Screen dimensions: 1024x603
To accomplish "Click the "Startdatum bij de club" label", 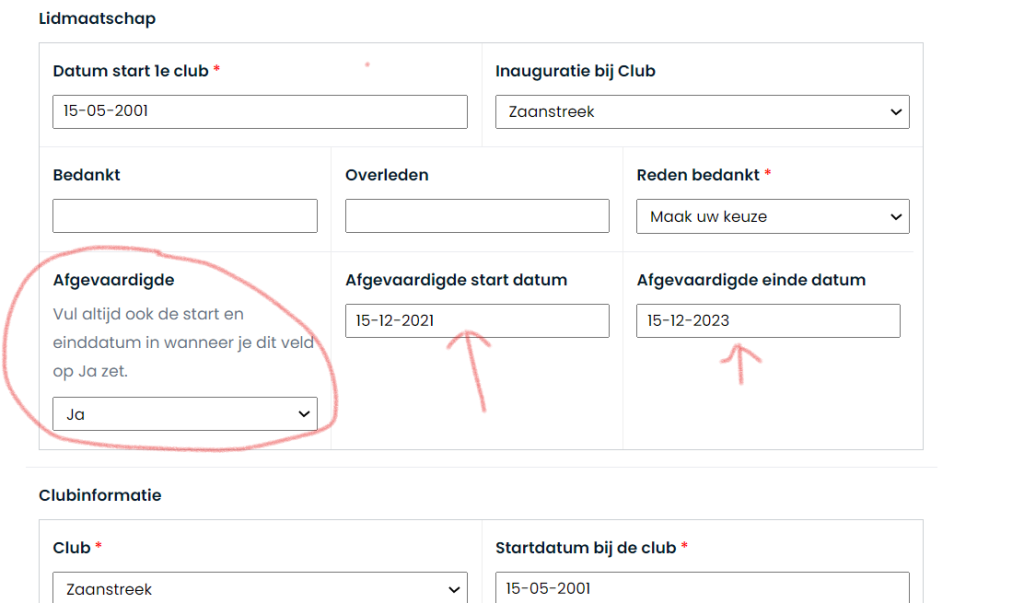I will click(586, 548).
